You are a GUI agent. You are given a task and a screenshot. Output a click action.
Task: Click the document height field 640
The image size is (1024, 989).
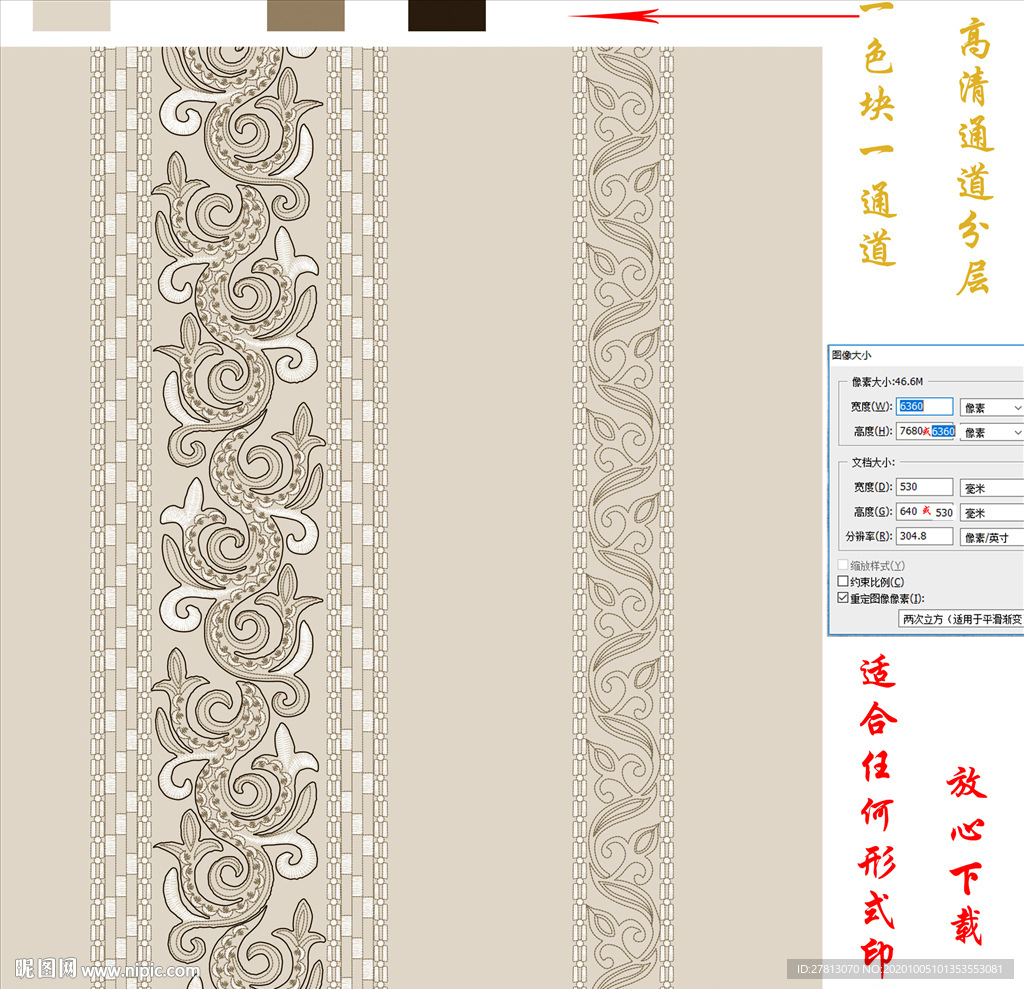coord(925,511)
